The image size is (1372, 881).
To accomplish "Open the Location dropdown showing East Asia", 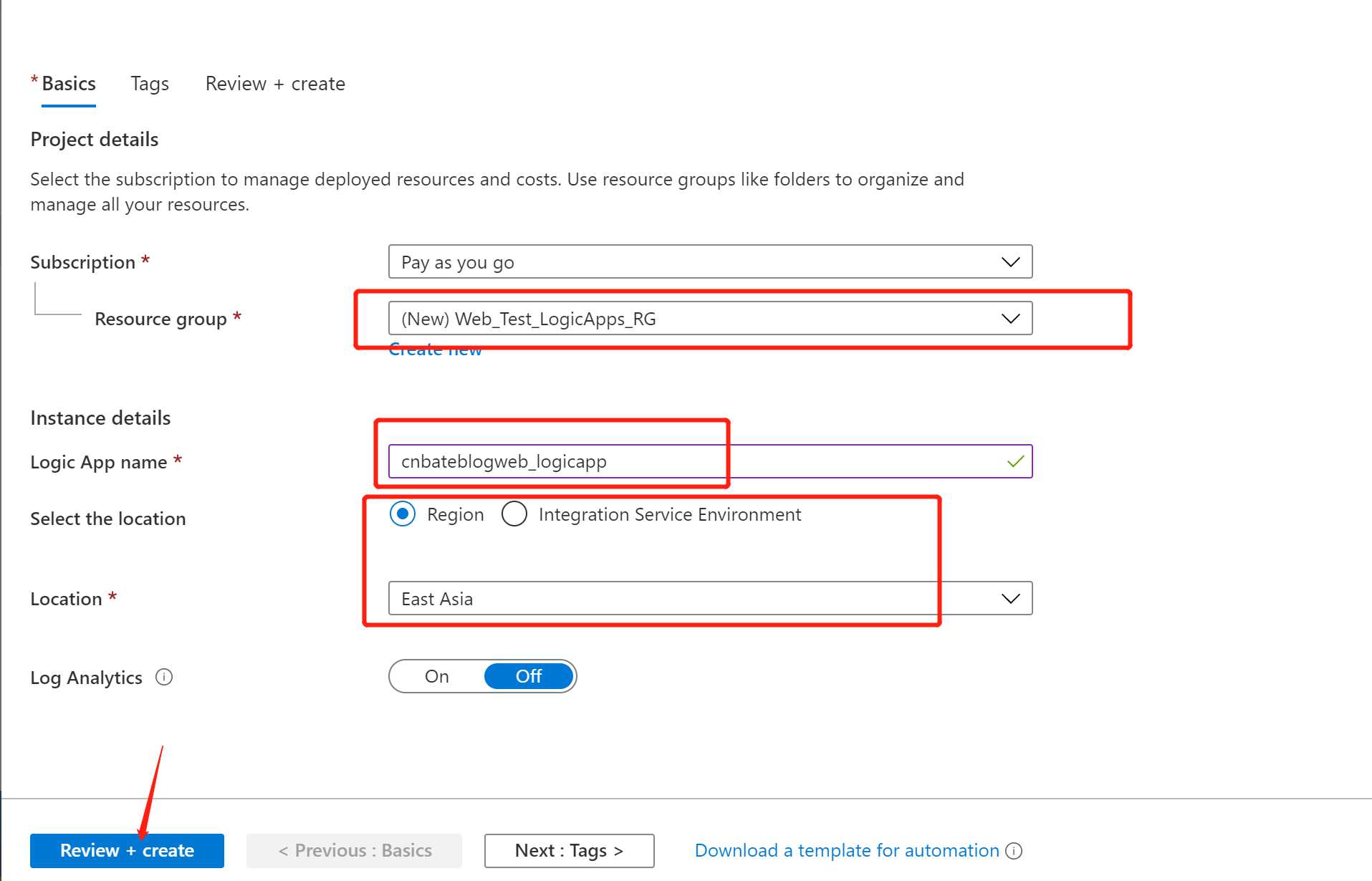I will coord(710,599).
